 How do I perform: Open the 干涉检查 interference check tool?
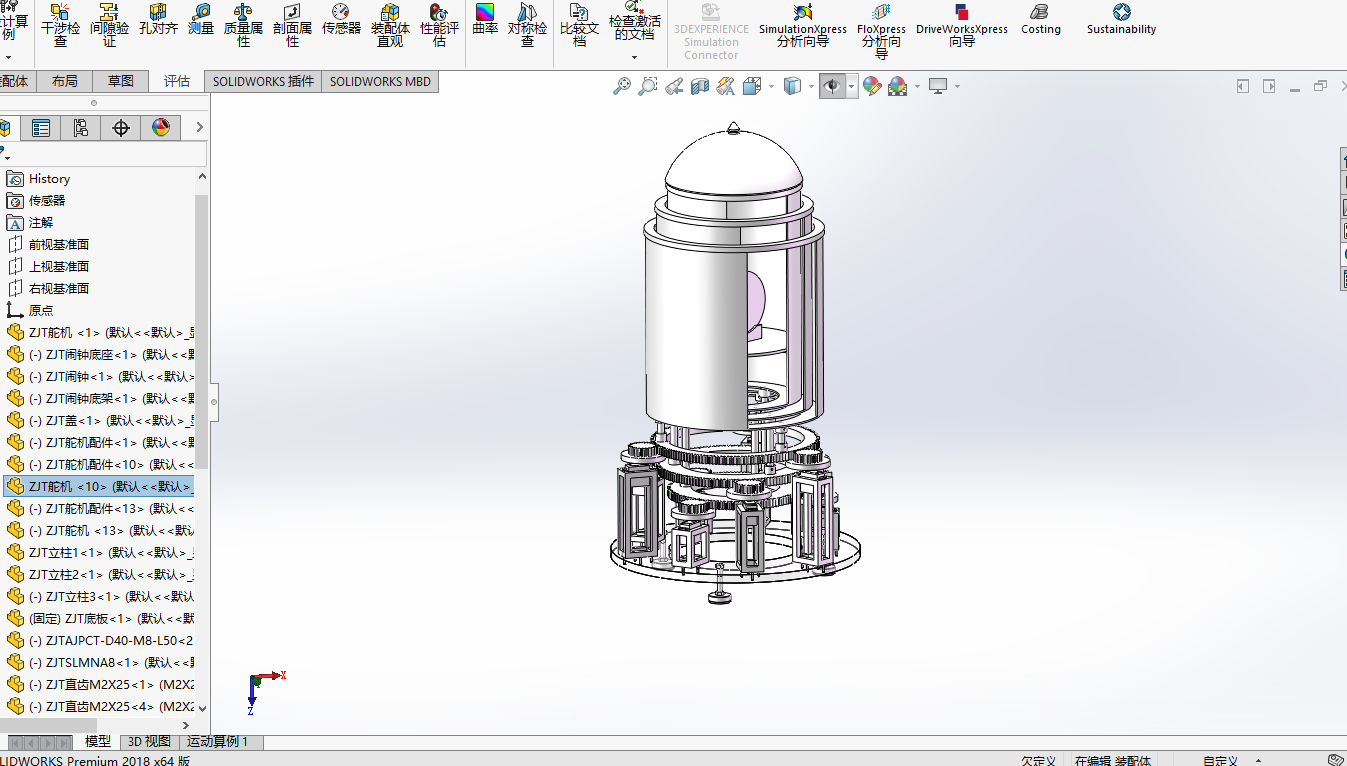tap(60, 24)
